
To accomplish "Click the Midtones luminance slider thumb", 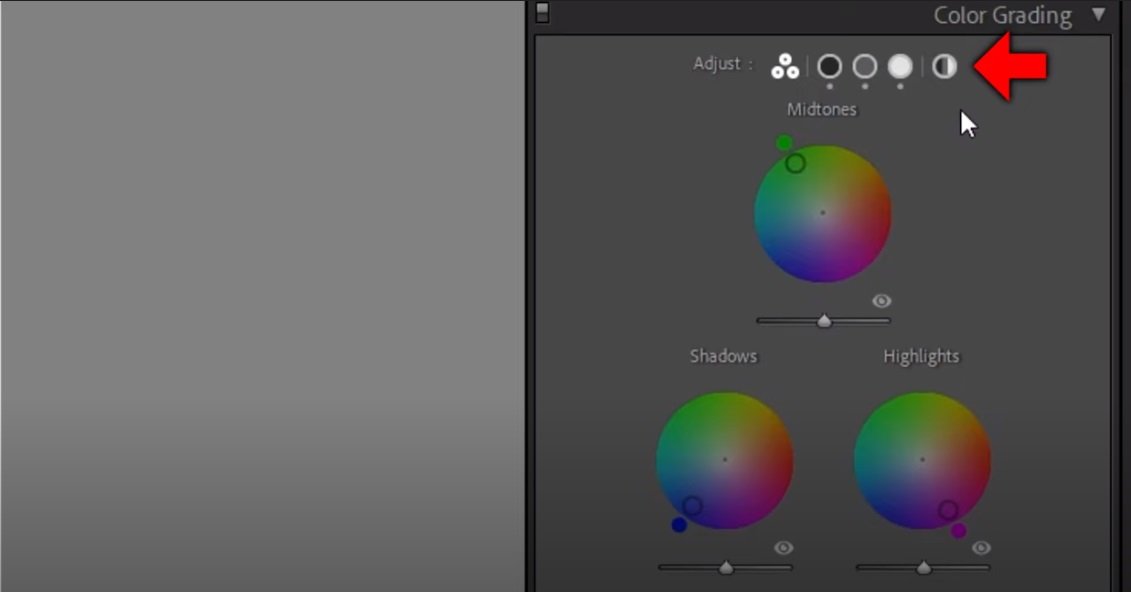I will pyautogui.click(x=824, y=321).
